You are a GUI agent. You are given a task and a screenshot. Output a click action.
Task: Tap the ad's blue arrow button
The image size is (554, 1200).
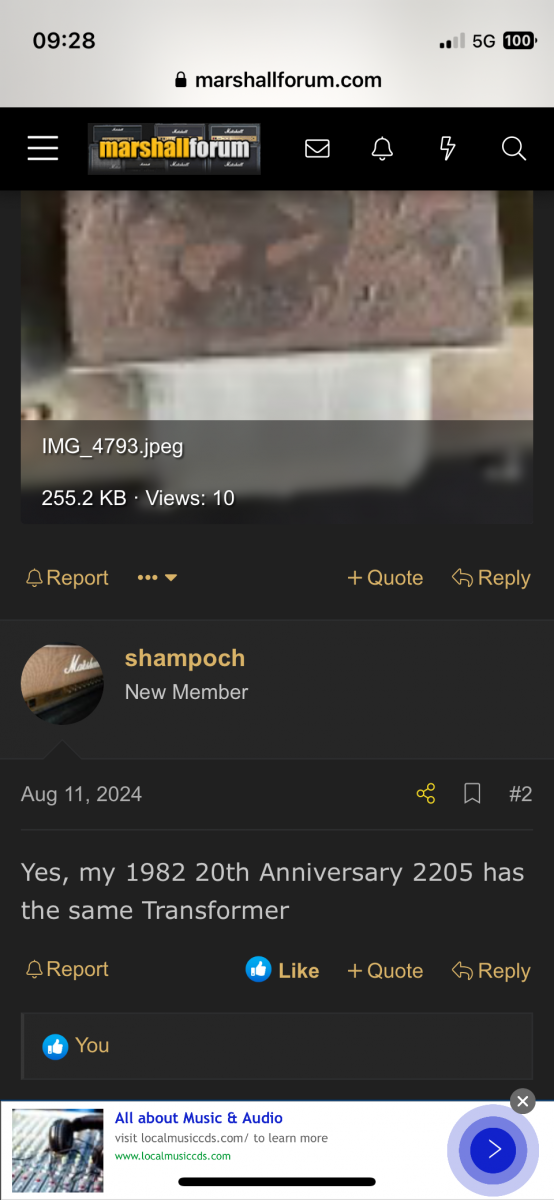494,1150
